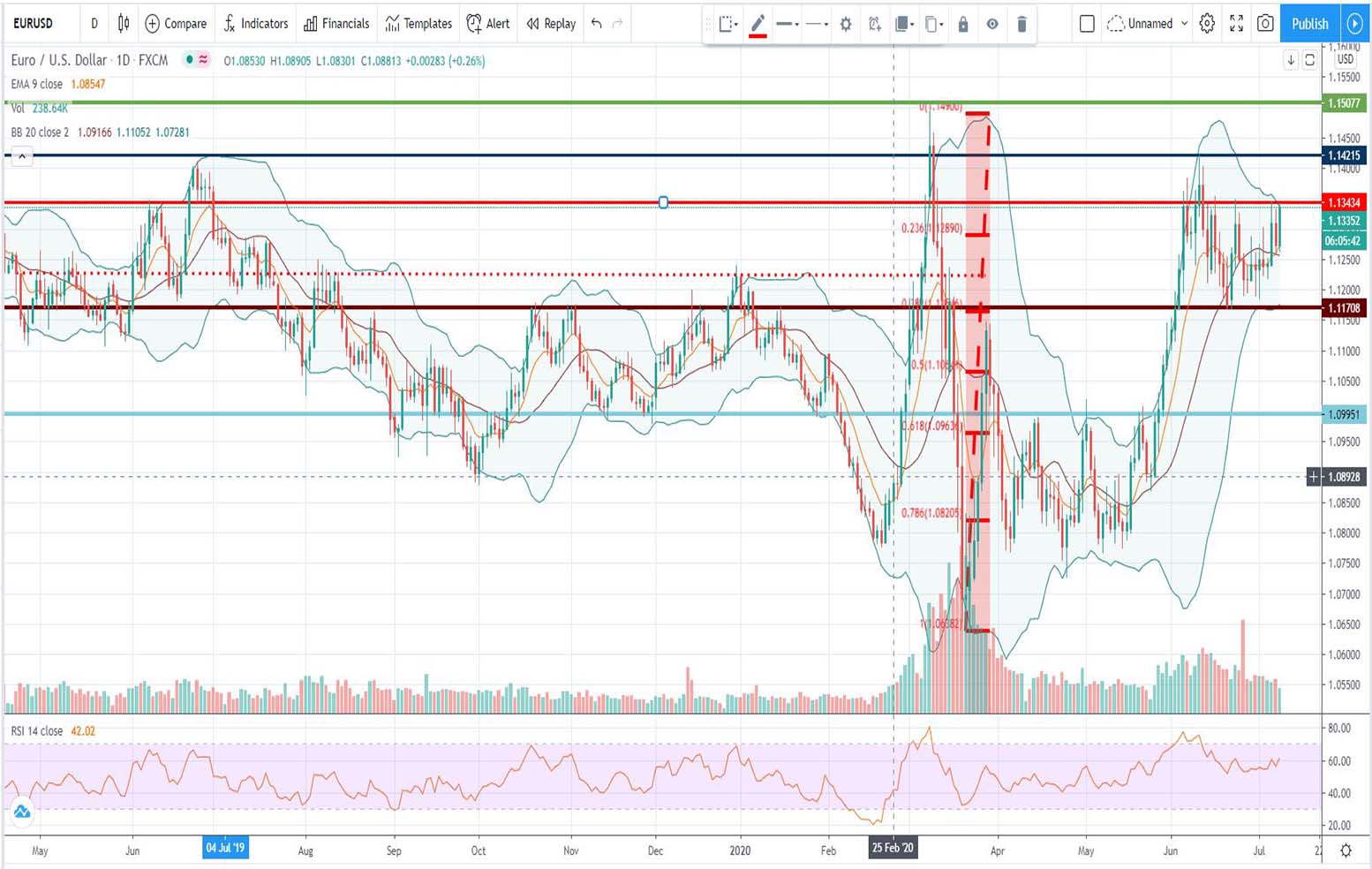1372x869 pixels.
Task: Toggle the select layout square checkbox
Action: click(1087, 24)
